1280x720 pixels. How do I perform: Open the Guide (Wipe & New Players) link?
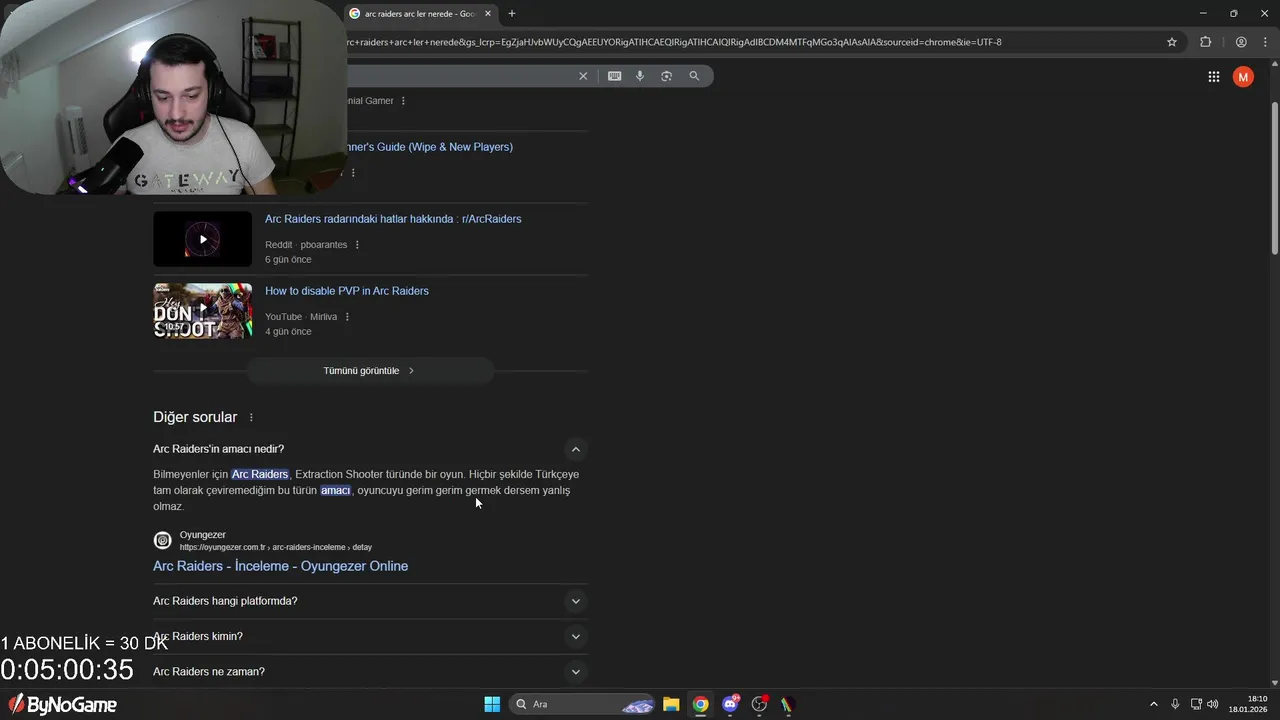pos(430,147)
